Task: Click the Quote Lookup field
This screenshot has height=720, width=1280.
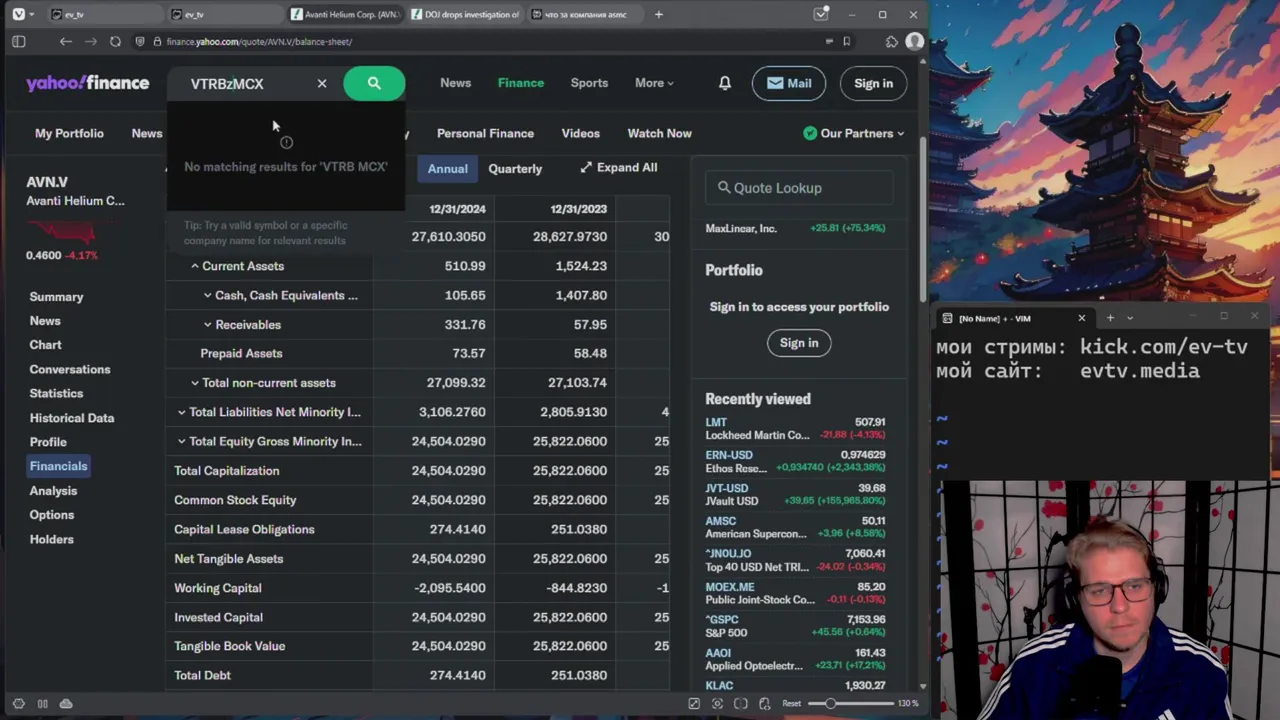Action: point(799,188)
